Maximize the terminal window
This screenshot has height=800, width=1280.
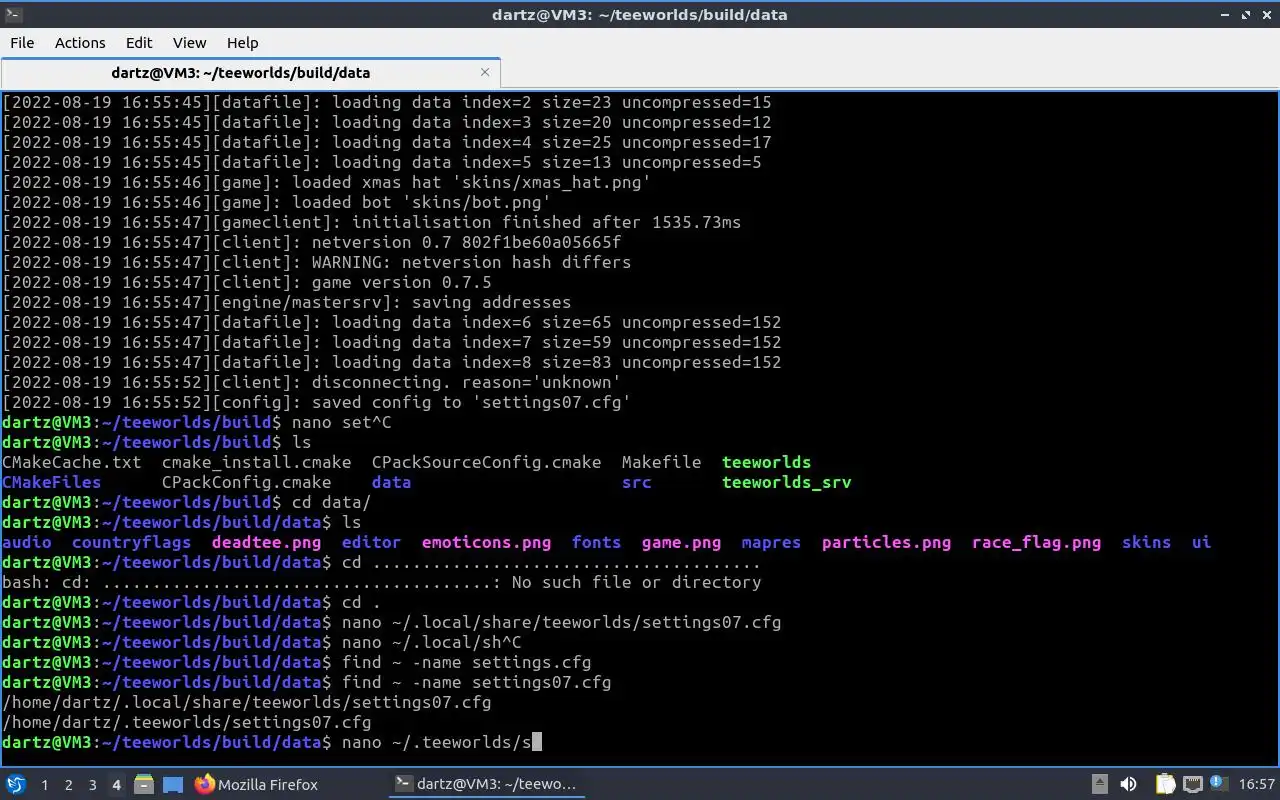click(x=1246, y=15)
